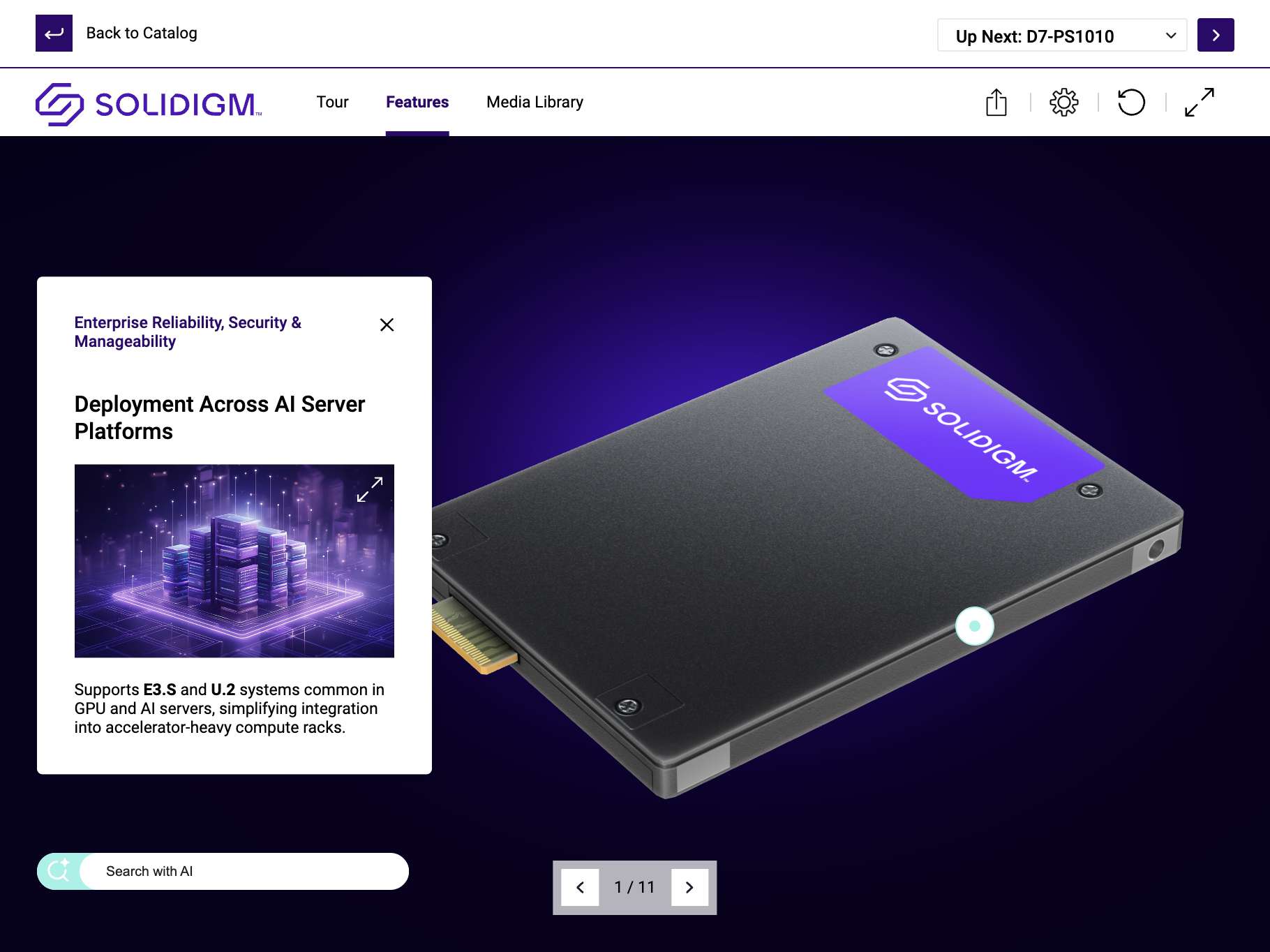
Task: Reset the view with the circular arrow icon
Action: (x=1131, y=103)
